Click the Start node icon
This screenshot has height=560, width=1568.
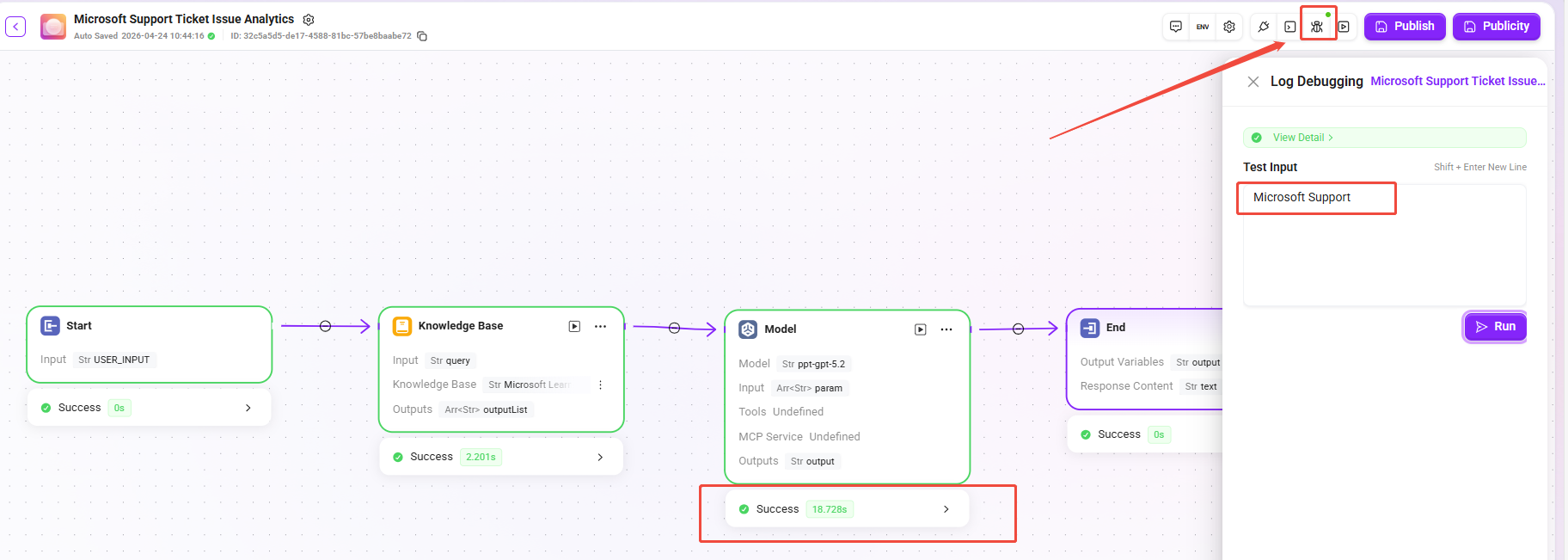pyautogui.click(x=50, y=326)
